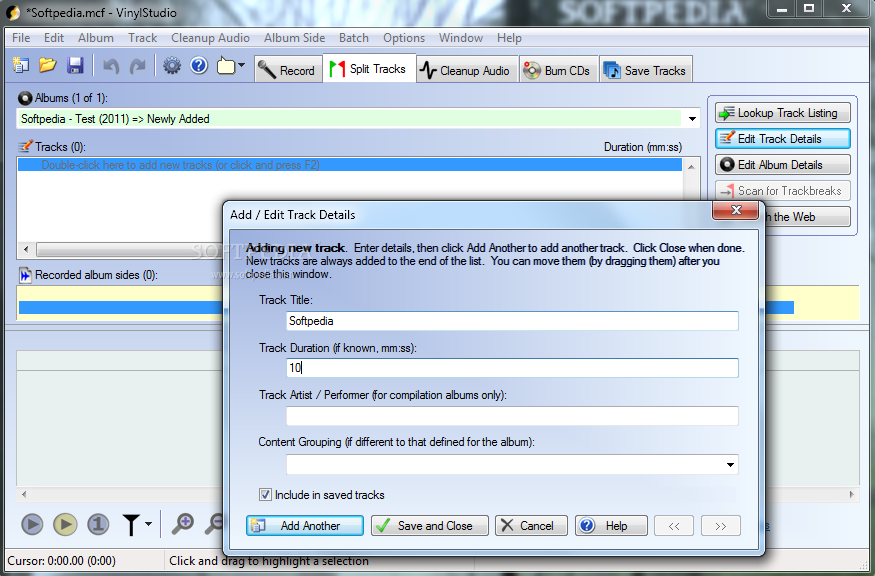
Task: Click the Track Artist / Performer field
Action: 512,416
